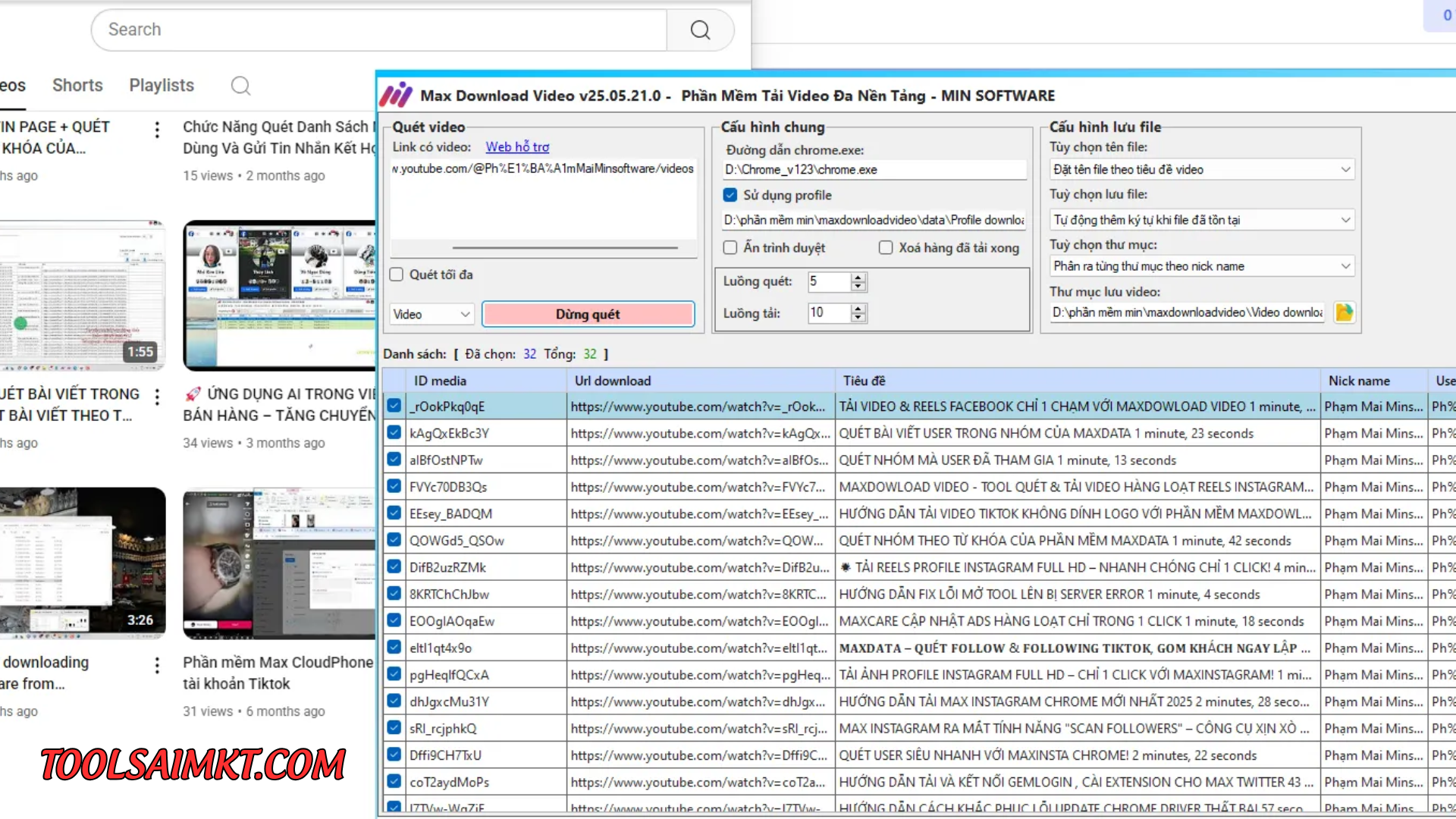Select ID cell dhJgxcMu31Y
This screenshot has height=819, width=1456.
tap(485, 701)
